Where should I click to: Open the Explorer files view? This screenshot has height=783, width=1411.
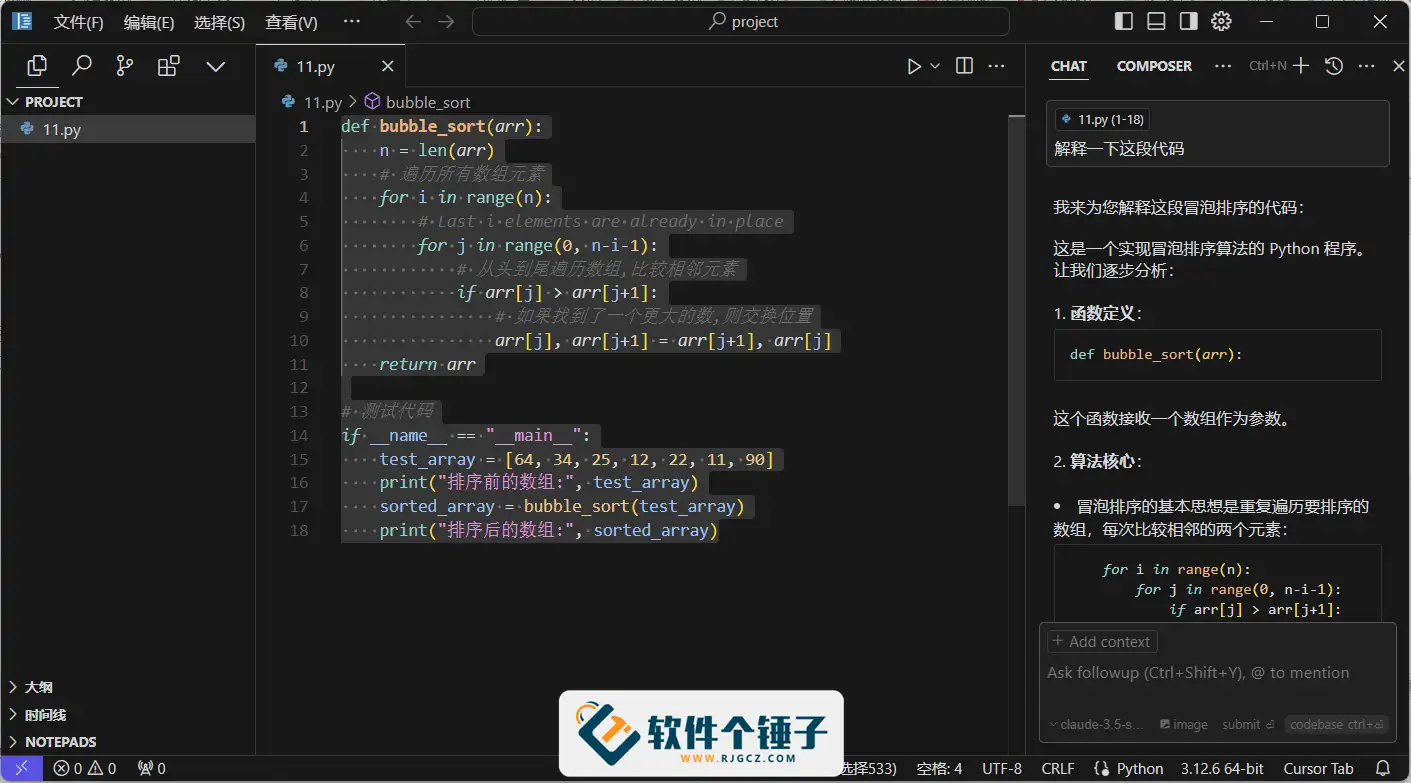pyautogui.click(x=37, y=66)
